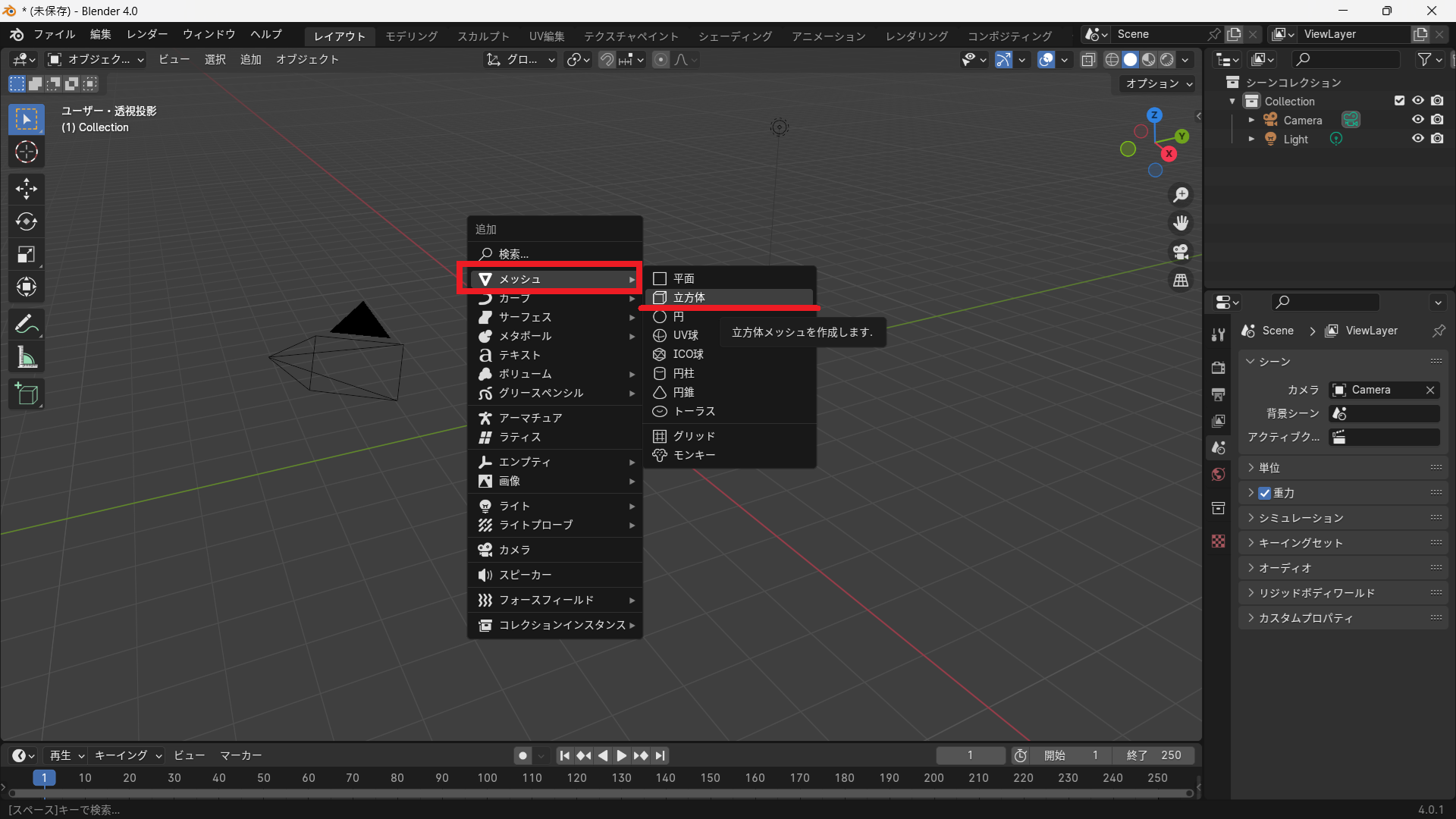Select the Rotate tool

(x=27, y=221)
